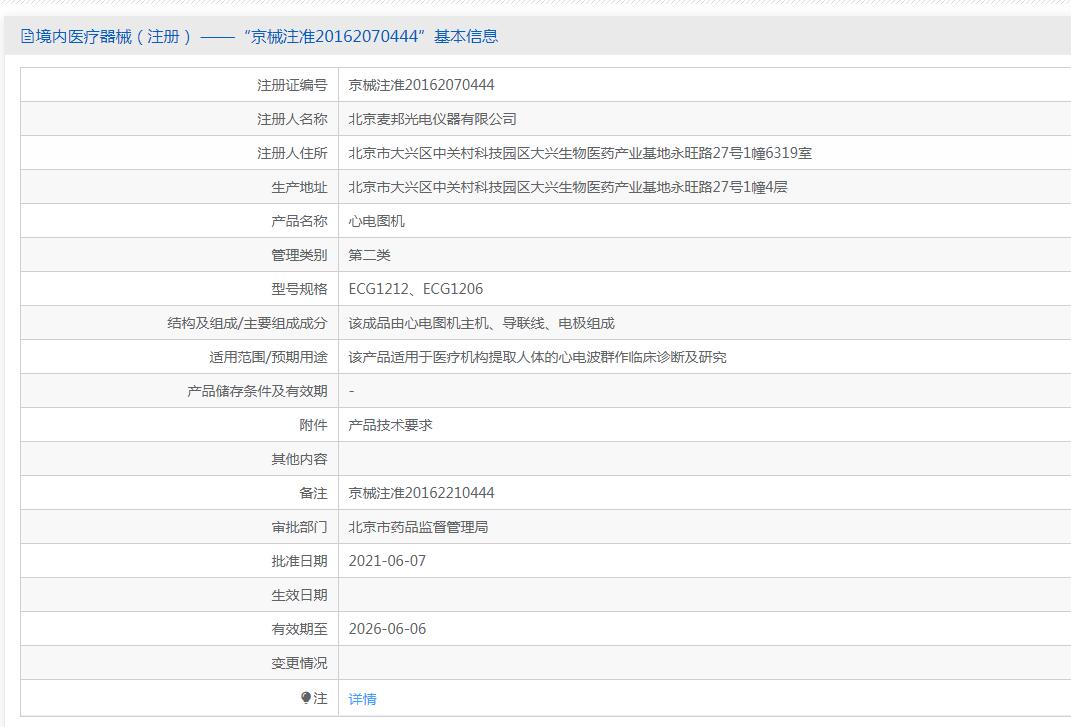The width and height of the screenshot is (1071, 727).
Task: Select registration number 京械注准20162070444 value
Action: 421,85
